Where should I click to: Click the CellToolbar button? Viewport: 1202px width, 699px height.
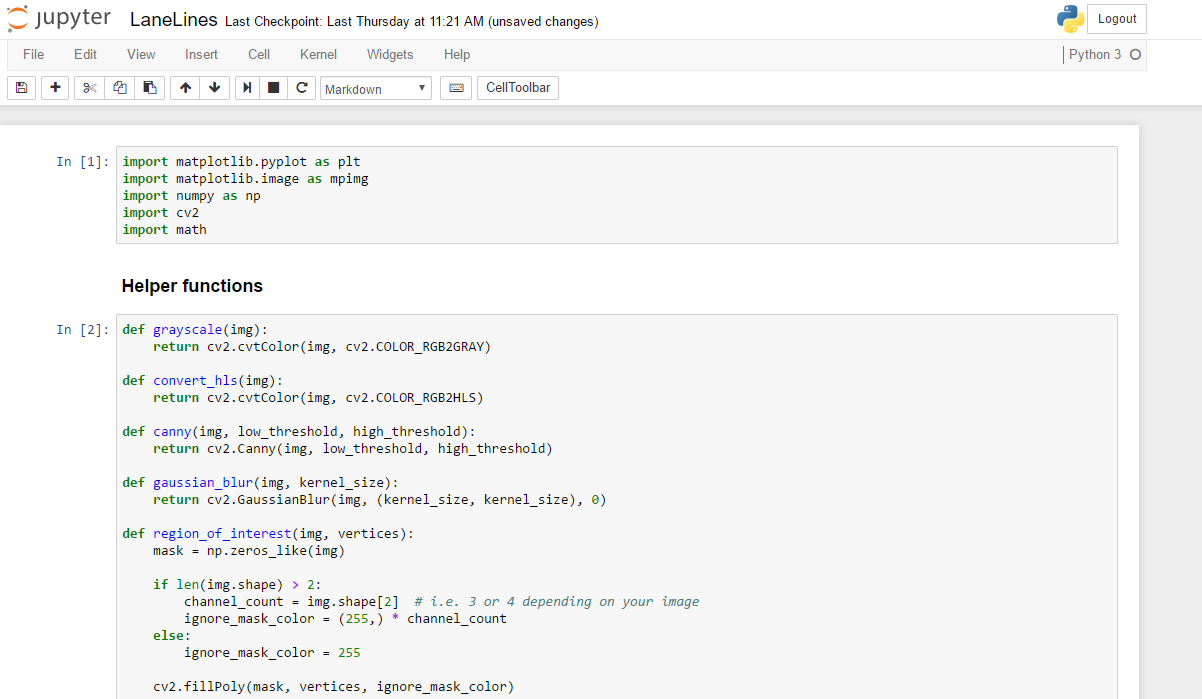tap(518, 88)
